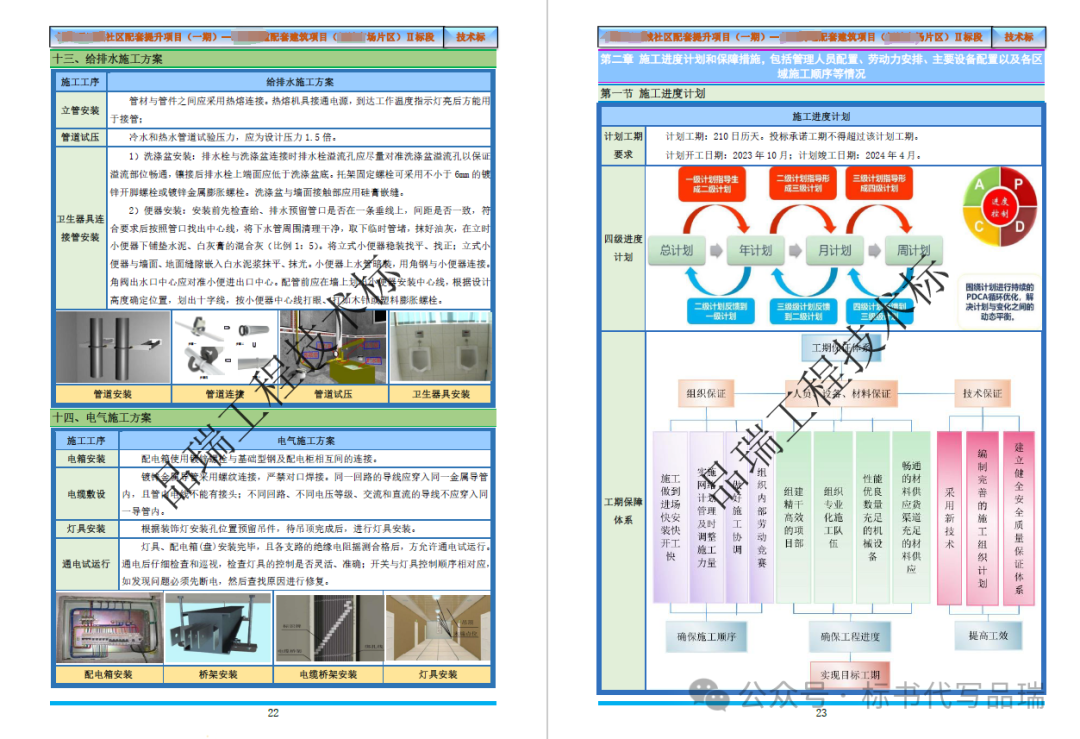This screenshot has width=1080, height=739.
Task: Click the 技术标 label on page 23 header
Action: 1018,37
